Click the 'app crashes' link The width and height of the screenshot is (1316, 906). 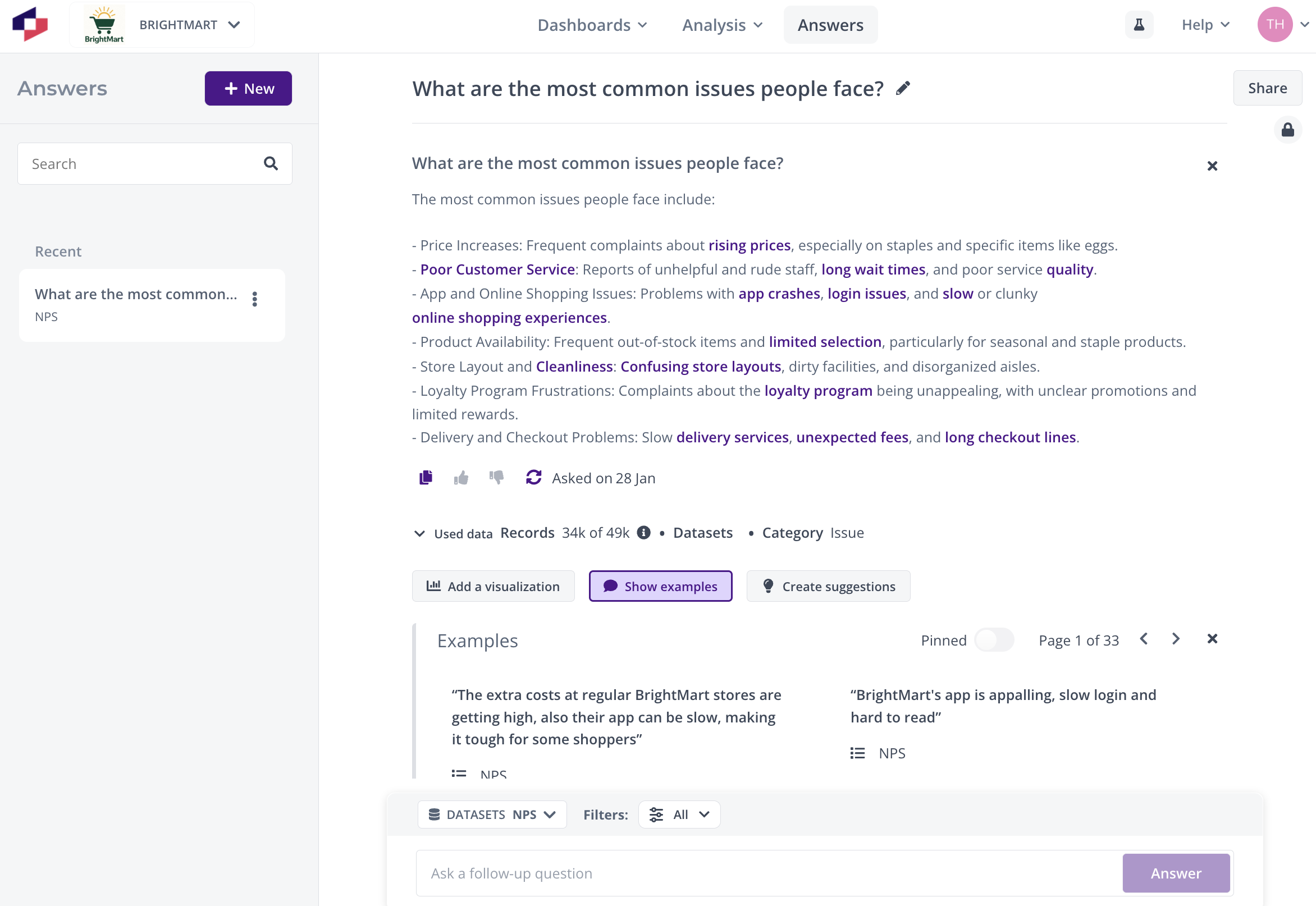click(779, 294)
